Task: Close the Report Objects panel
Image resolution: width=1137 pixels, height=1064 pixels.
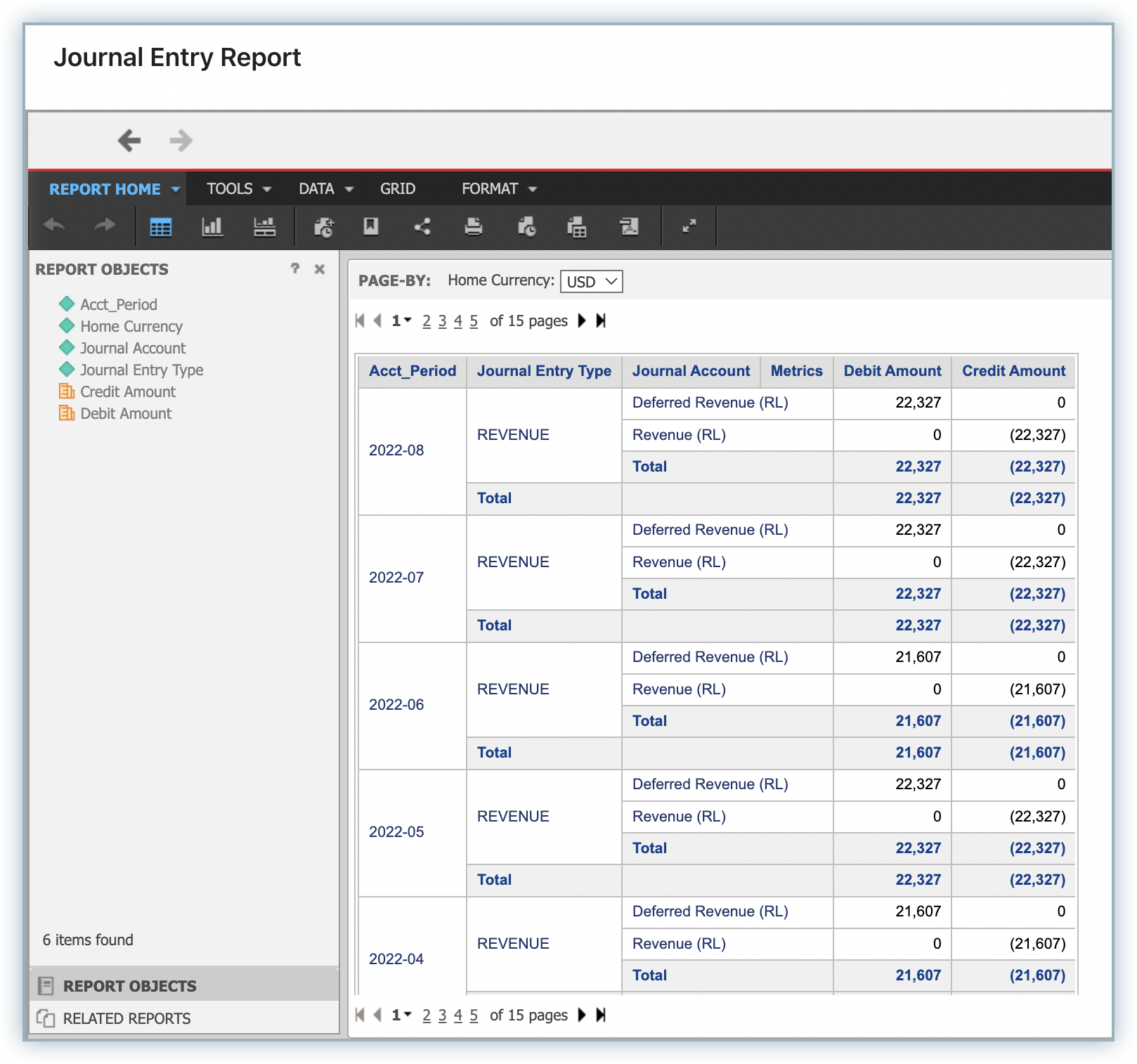Action: point(320,269)
